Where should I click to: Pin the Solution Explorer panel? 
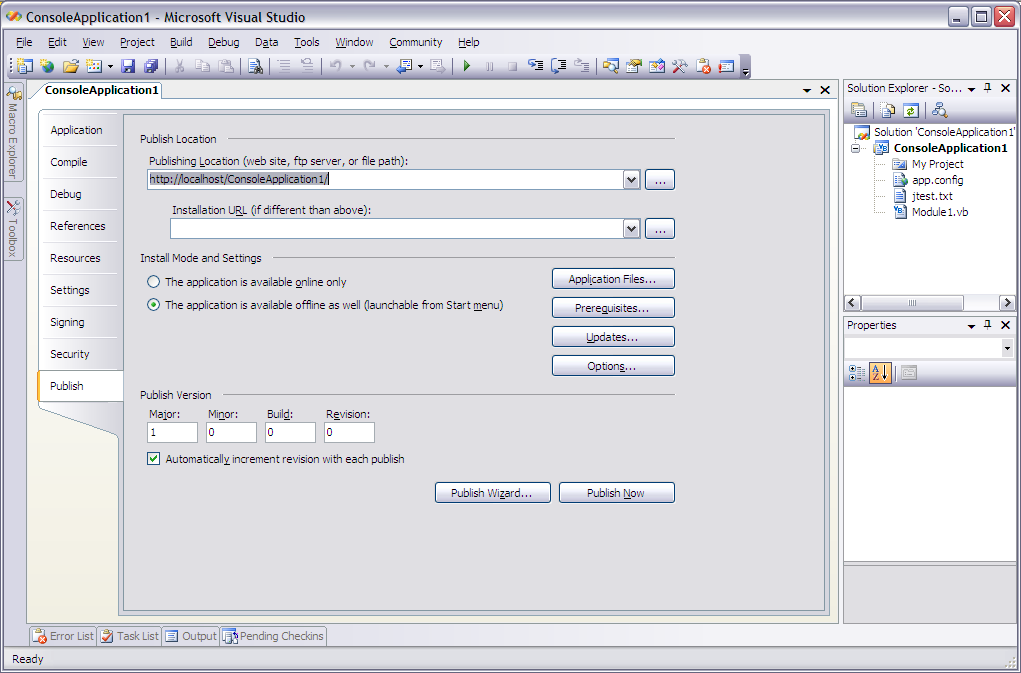pyautogui.click(x=988, y=88)
